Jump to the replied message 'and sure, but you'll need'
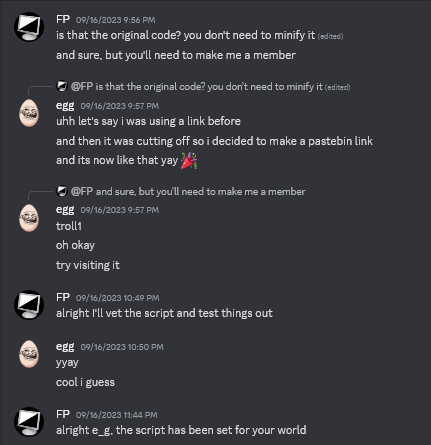 [200, 192]
